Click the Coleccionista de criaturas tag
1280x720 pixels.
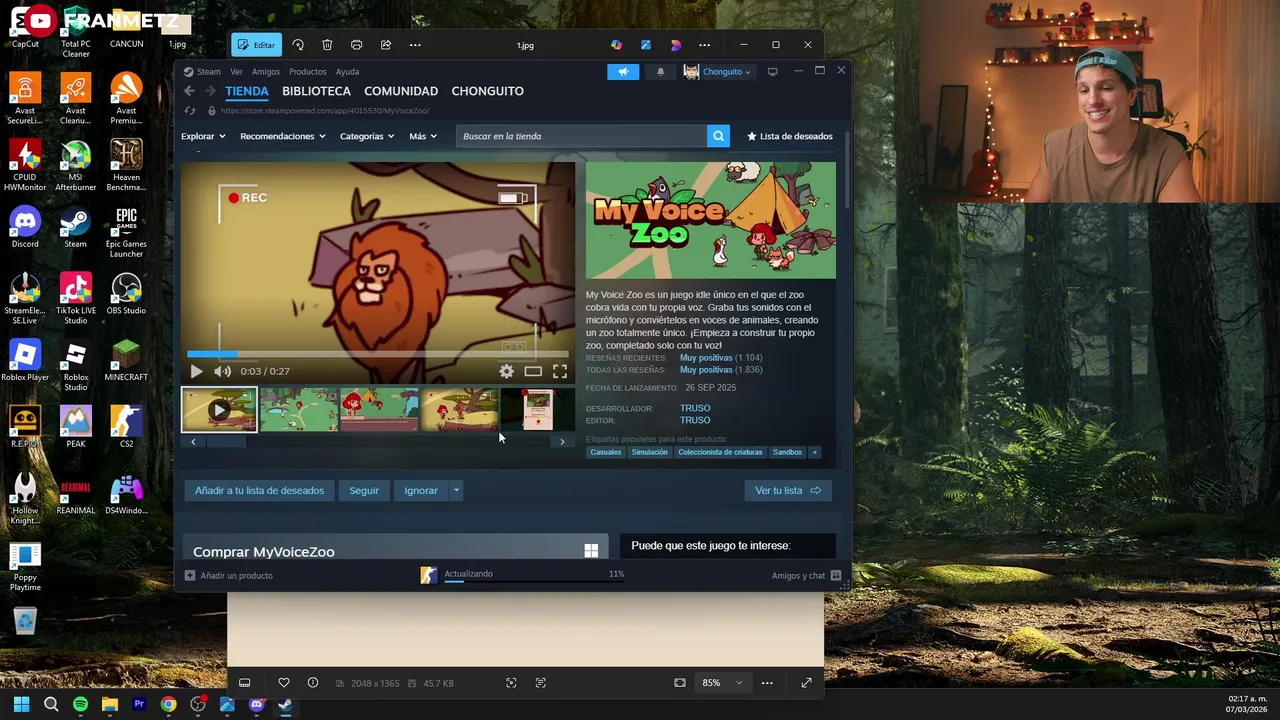point(720,452)
